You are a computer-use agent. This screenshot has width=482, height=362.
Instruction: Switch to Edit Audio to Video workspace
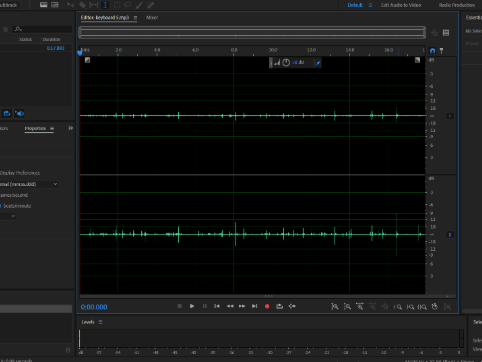(401, 5)
